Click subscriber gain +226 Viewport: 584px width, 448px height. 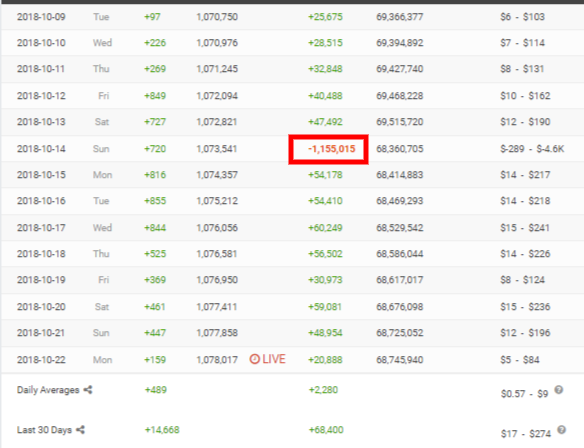[x=155, y=43]
